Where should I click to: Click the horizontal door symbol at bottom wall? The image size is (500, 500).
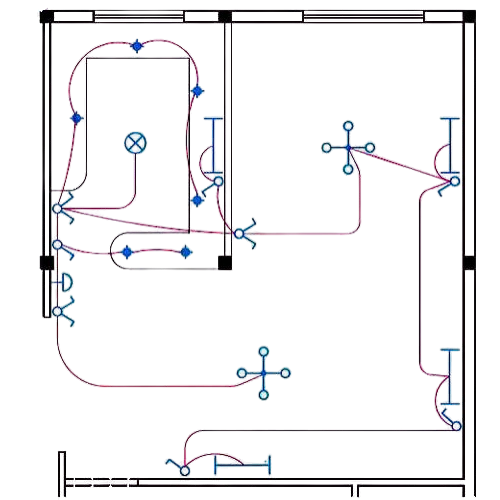point(242,464)
